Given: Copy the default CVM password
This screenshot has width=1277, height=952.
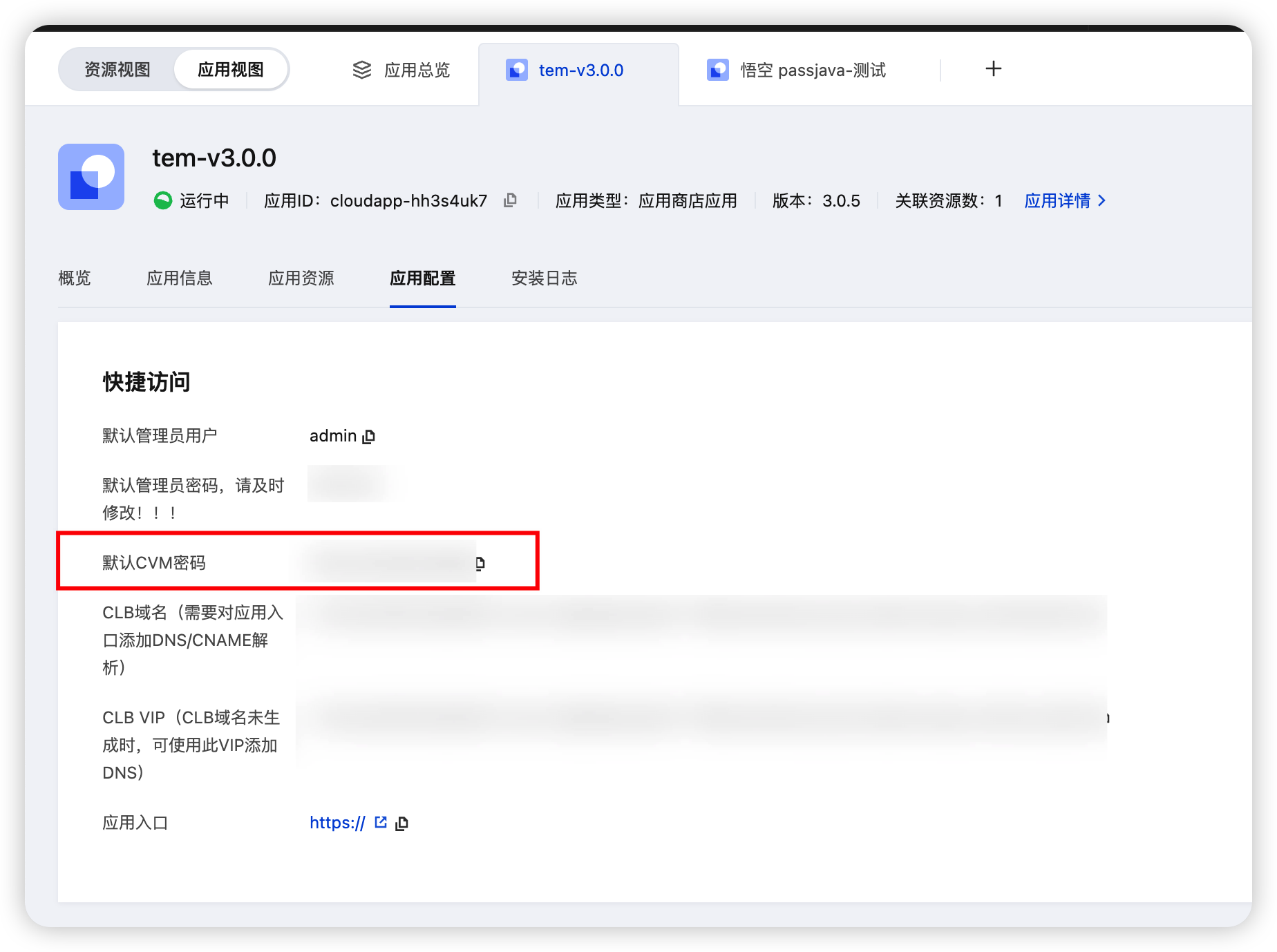Looking at the screenshot, I should pyautogui.click(x=480, y=563).
